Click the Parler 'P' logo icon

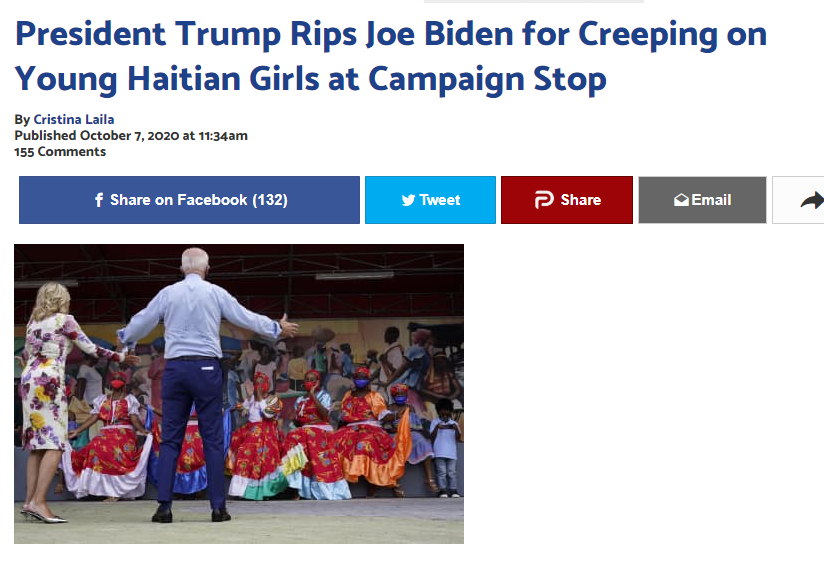(x=544, y=200)
